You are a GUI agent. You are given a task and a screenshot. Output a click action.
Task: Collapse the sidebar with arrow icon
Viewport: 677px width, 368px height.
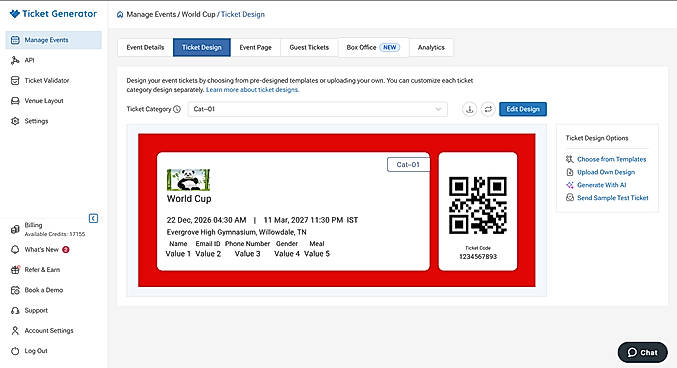[93, 218]
